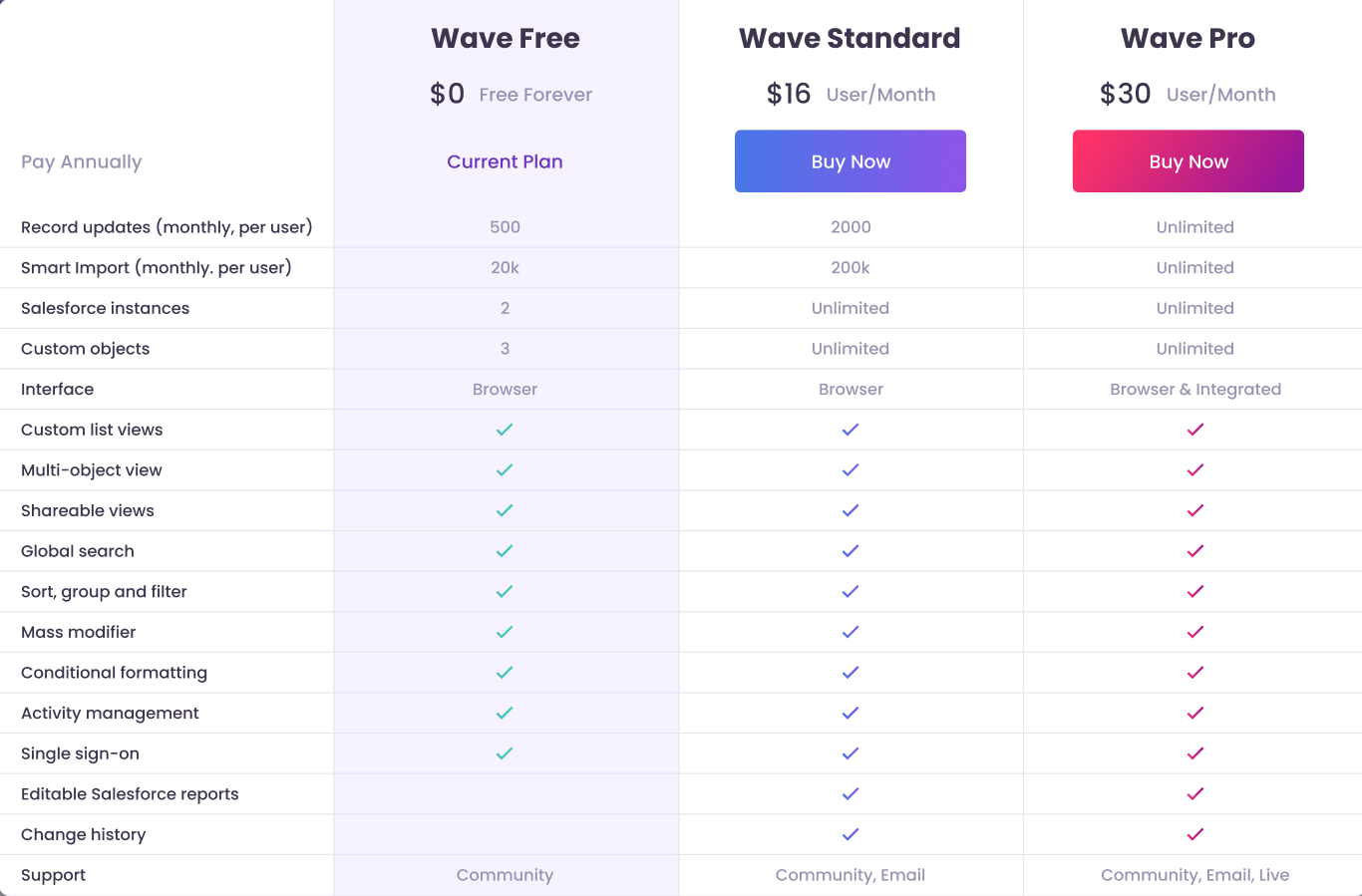1362x896 pixels.
Task: Click Wave Pro's Browser & Integrated interface value
Action: [1195, 390]
